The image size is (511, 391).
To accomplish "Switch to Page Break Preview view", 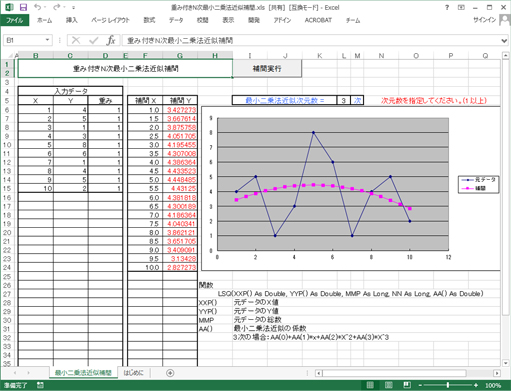I will tap(407, 385).
